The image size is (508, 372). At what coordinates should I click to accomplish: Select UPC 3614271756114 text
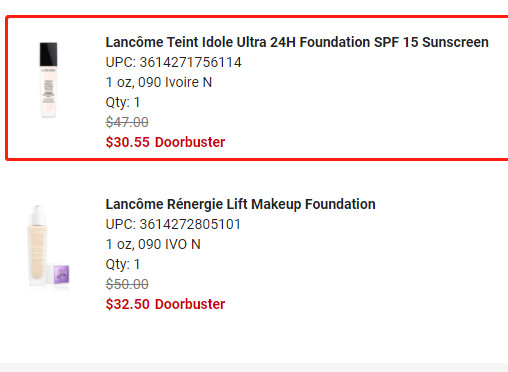tap(173, 62)
